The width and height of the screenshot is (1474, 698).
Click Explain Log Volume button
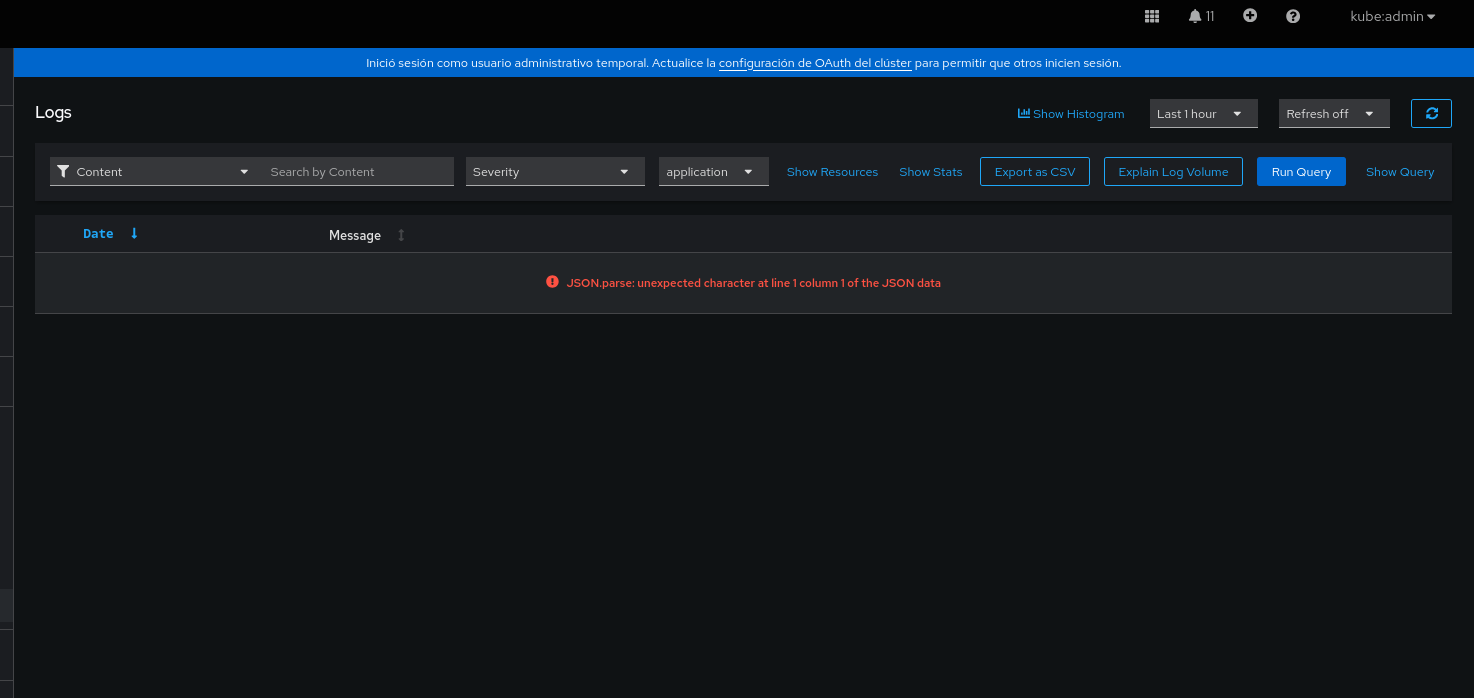[x=1173, y=171]
